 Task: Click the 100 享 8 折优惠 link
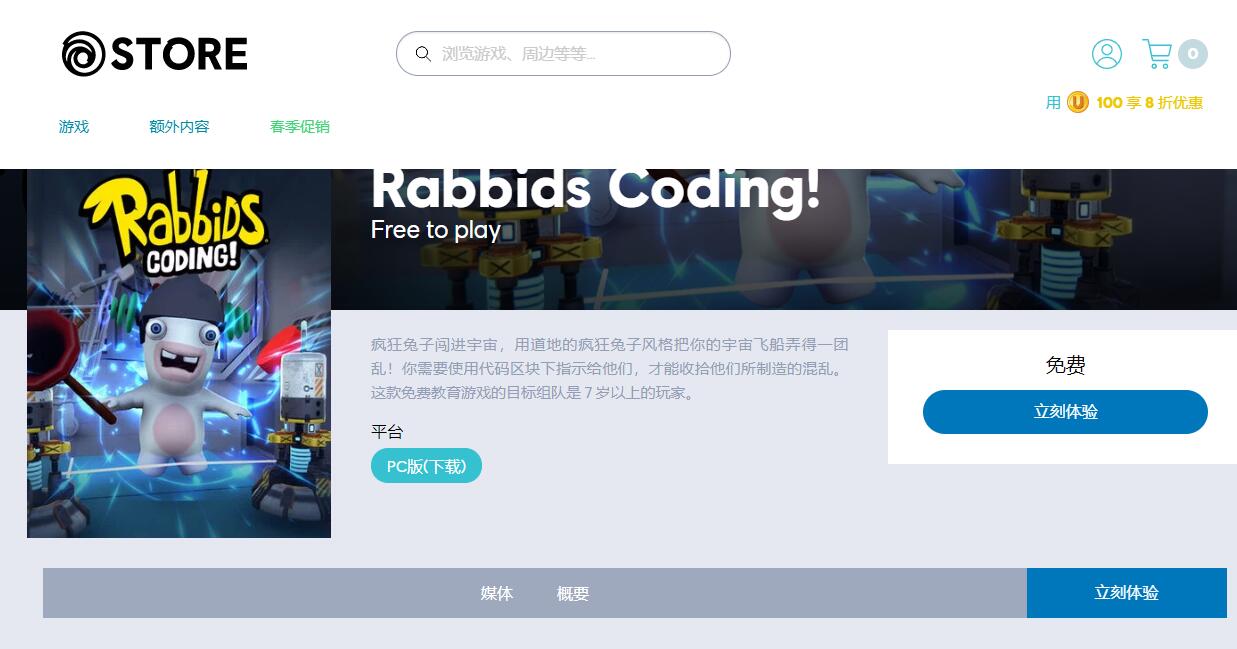[1149, 102]
